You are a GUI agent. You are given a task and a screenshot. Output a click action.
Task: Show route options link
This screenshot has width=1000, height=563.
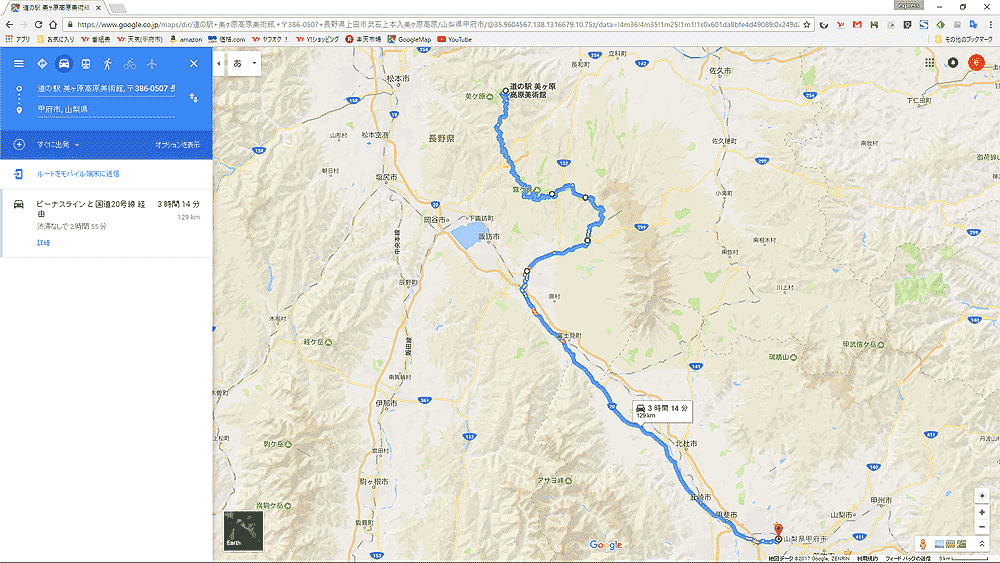click(x=177, y=145)
